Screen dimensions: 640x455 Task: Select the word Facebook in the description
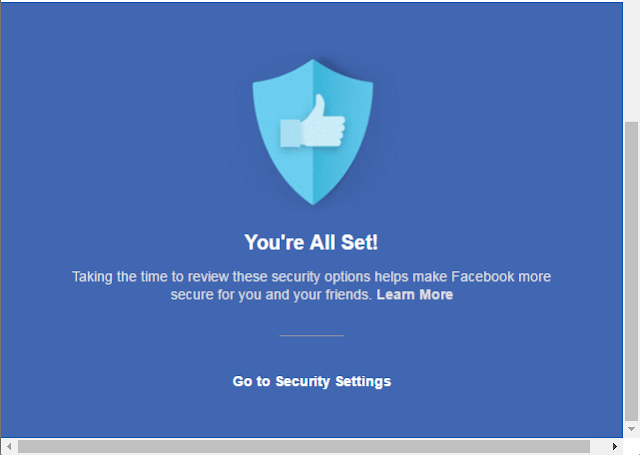point(482,277)
